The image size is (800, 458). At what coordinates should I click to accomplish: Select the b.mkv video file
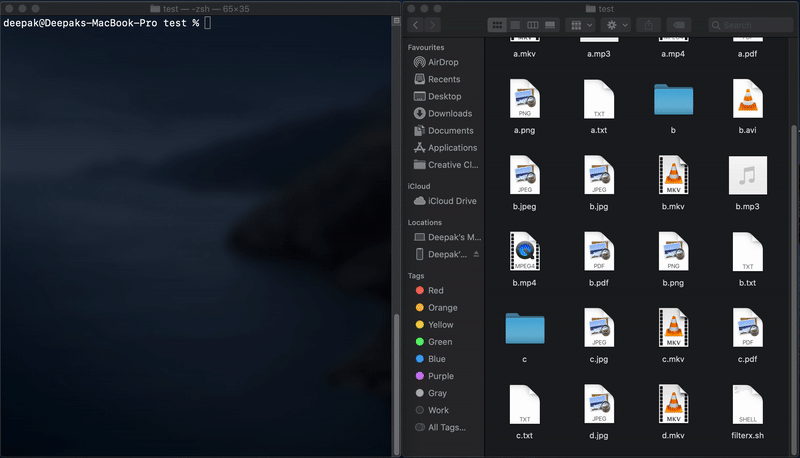(673, 175)
